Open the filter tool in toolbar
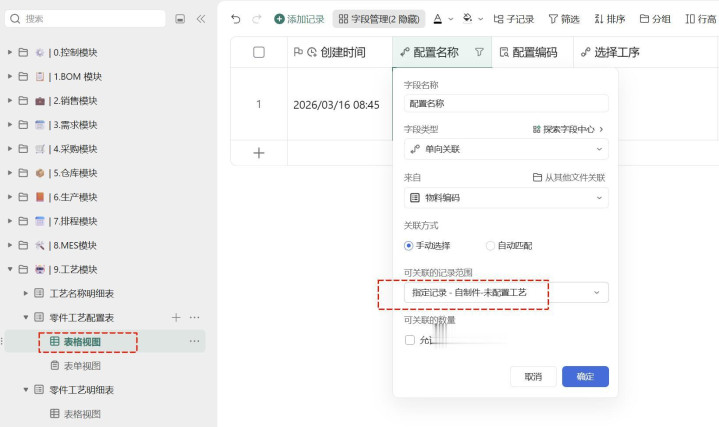Screen dimensions: 719x427 tap(563, 19)
